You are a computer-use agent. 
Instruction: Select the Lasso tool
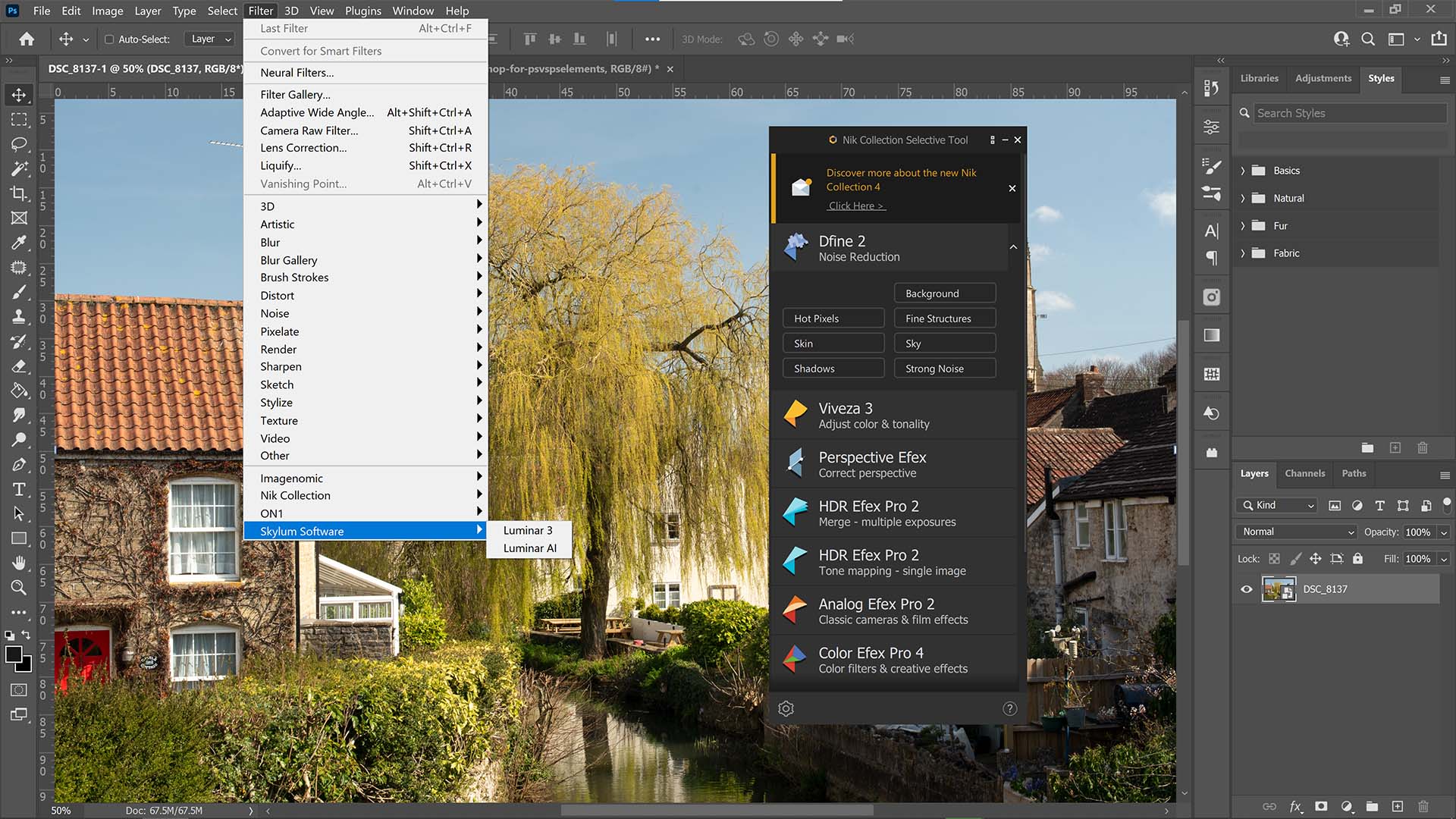pyautogui.click(x=19, y=144)
